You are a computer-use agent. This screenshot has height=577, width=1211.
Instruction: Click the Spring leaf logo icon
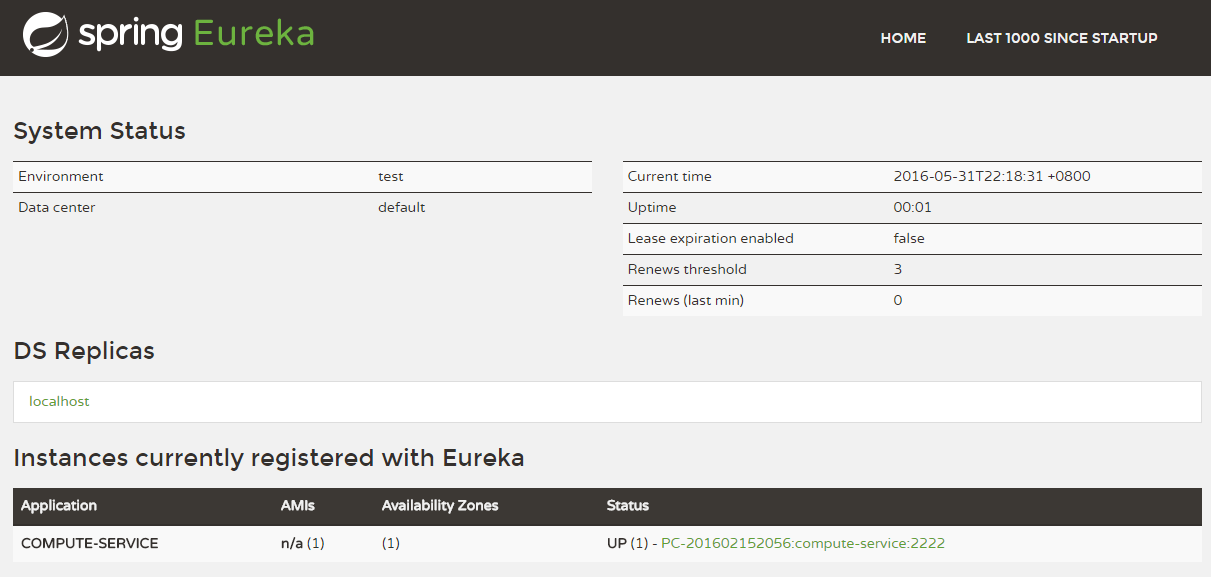pos(45,34)
